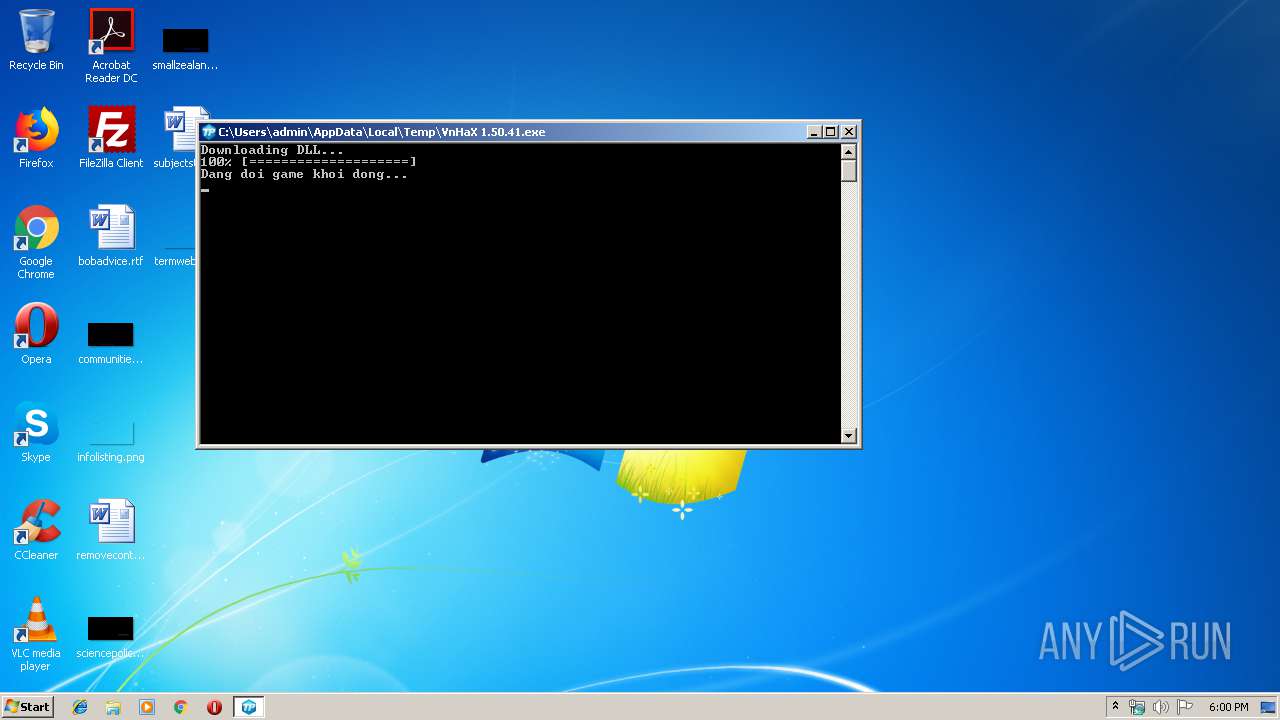Image resolution: width=1280 pixels, height=720 pixels.
Task: Open Internet Explorer from taskbar
Action: point(80,707)
